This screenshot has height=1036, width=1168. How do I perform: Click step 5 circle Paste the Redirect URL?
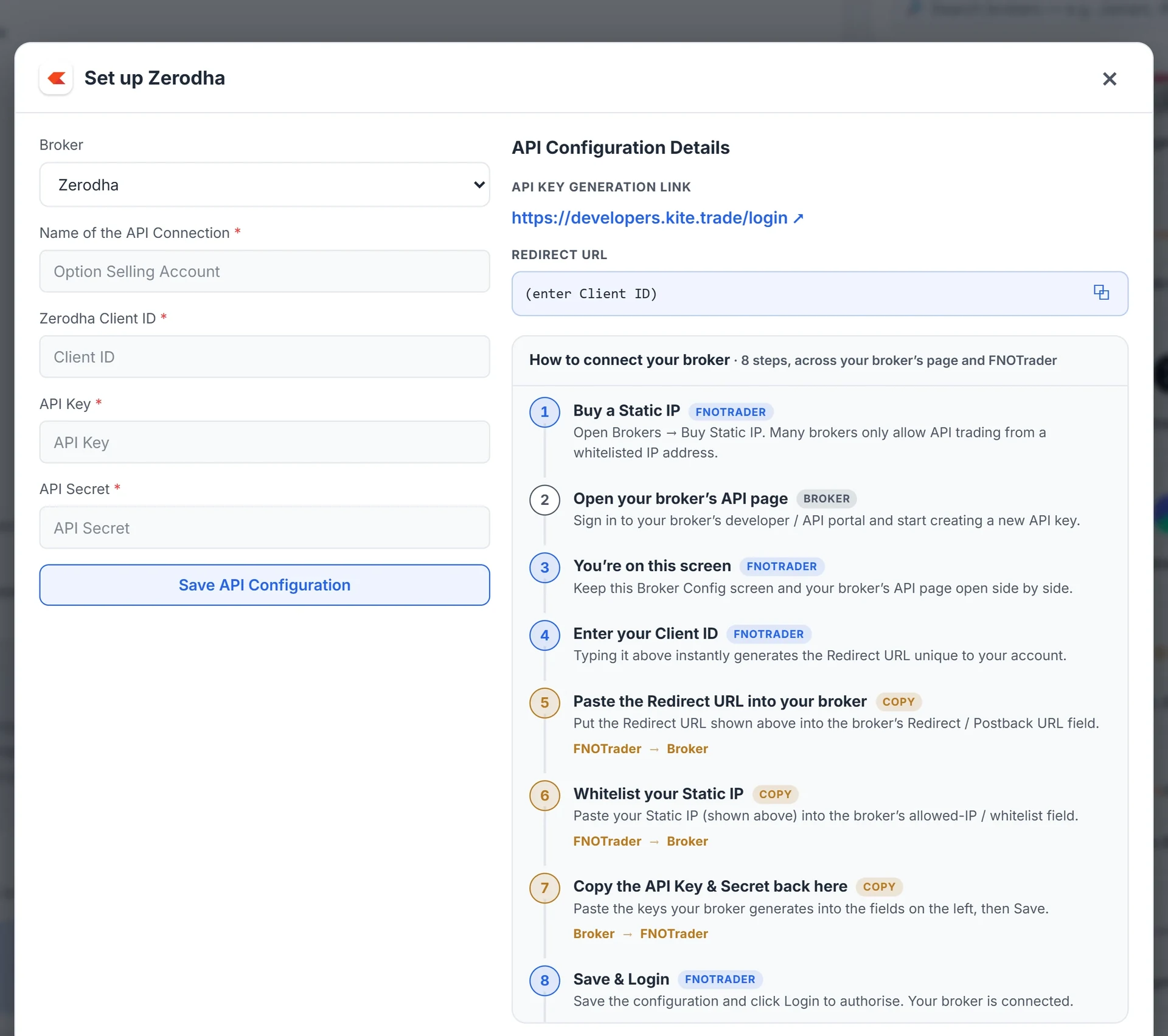pyautogui.click(x=544, y=703)
